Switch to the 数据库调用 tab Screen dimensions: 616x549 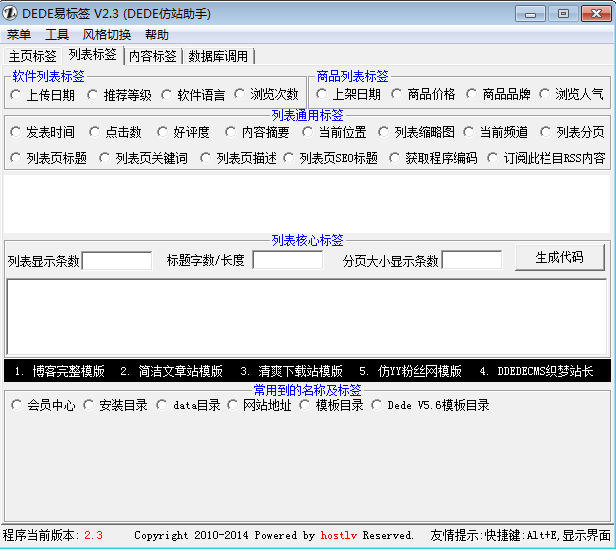[218, 56]
